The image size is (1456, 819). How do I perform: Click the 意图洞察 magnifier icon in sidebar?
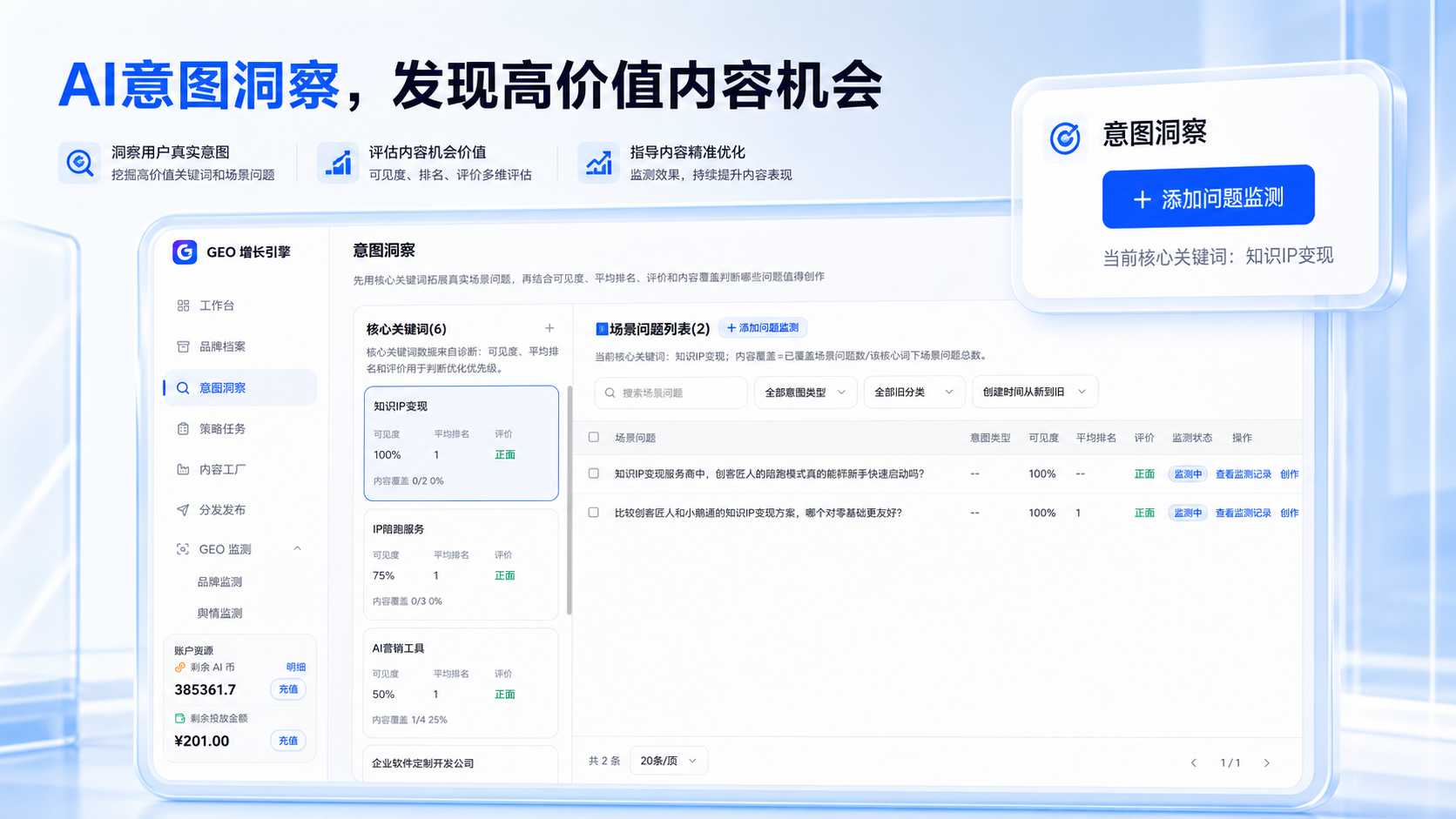pos(183,388)
